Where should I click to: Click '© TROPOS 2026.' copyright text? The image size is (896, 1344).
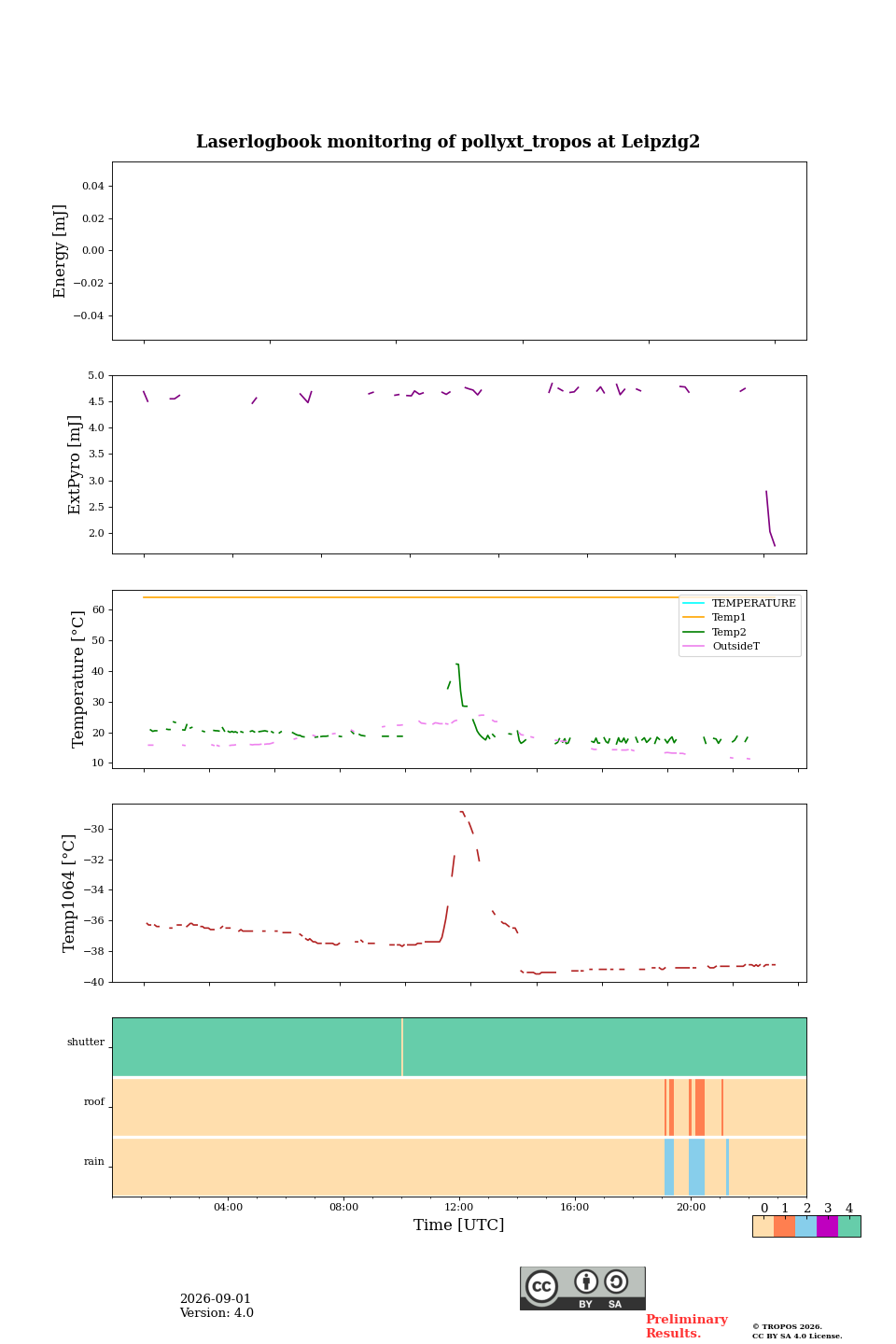pos(787,1326)
